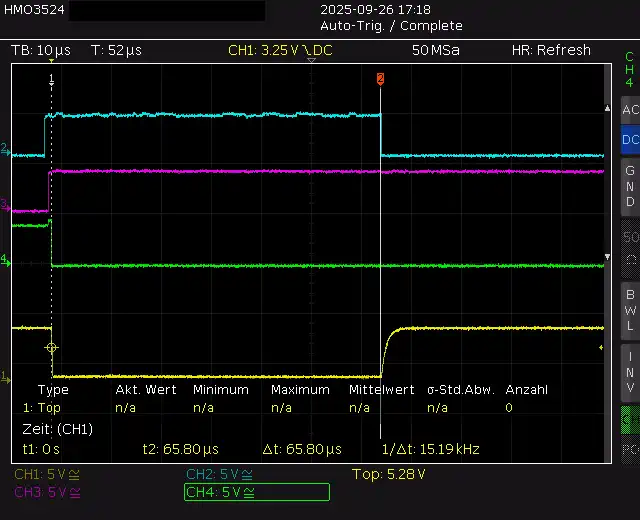The height and width of the screenshot is (520, 640).
Task: Select the CH1 5 V channel label
Action: [47, 474]
